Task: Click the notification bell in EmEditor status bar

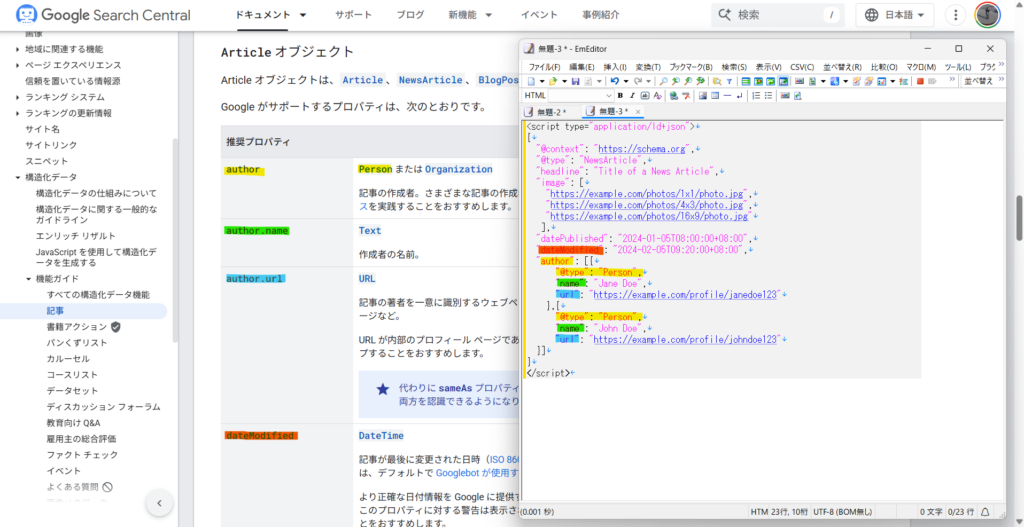Action: coord(984,511)
